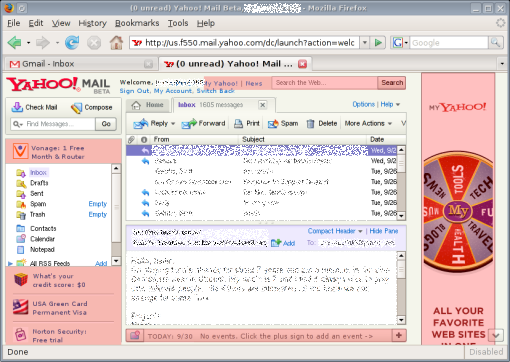Expand All RSS Feeds tree
This screenshot has width=510, height=362.
point(10,263)
